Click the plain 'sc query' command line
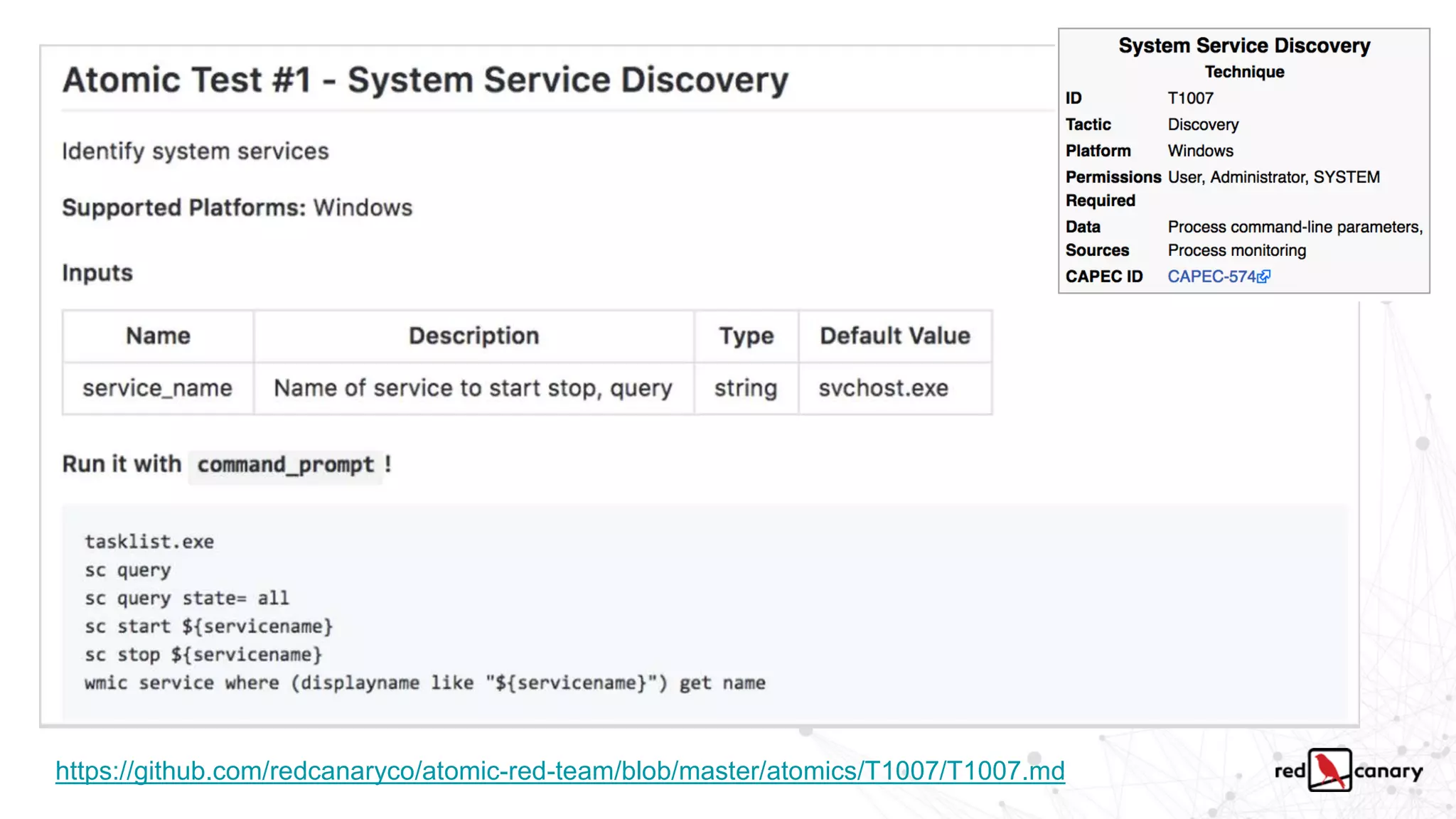The height and width of the screenshot is (819, 1456). click(128, 570)
